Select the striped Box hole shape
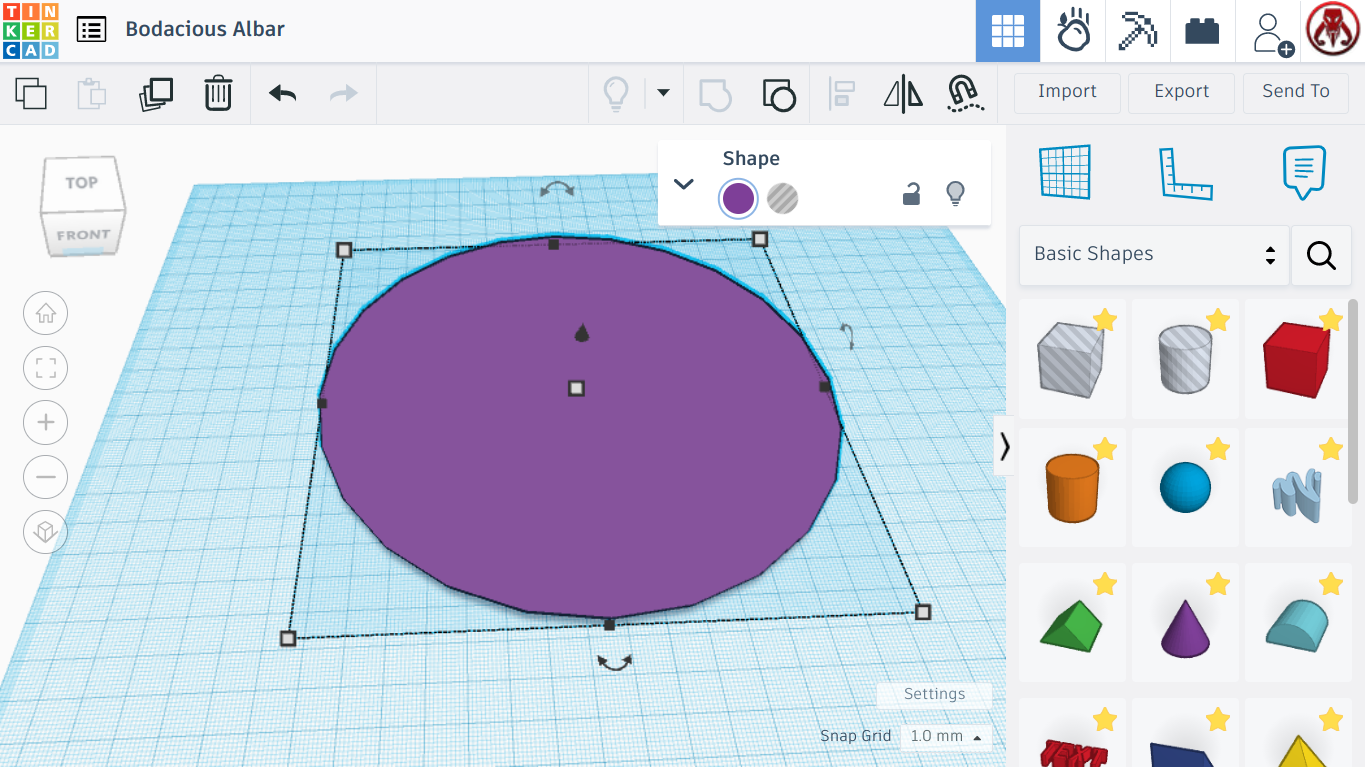The image size is (1365, 767). click(x=1071, y=359)
